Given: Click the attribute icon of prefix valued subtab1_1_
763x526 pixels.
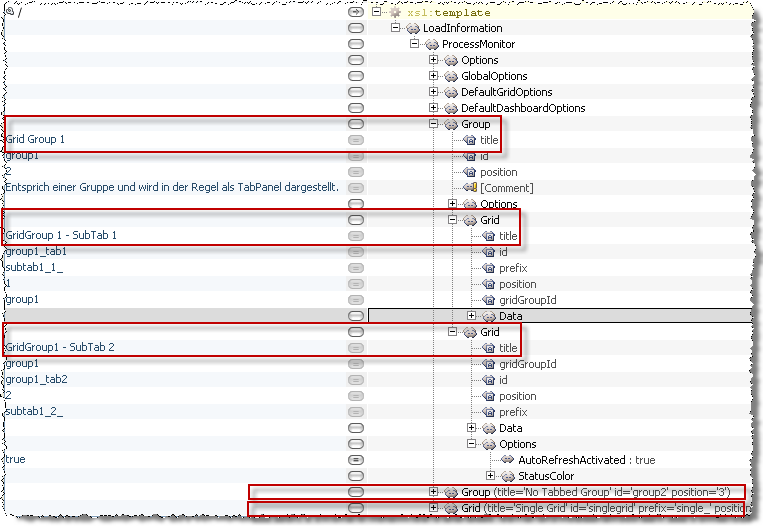Looking at the screenshot, I should (489, 268).
